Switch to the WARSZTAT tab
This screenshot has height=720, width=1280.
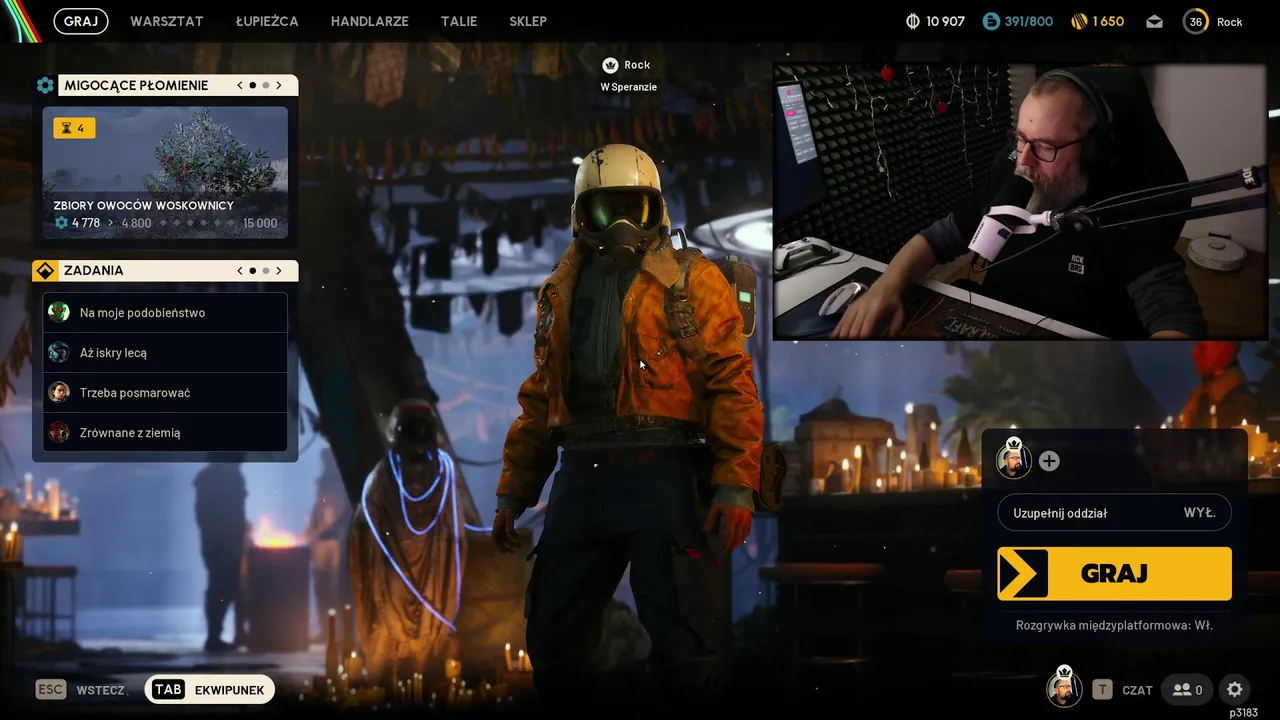pyautogui.click(x=167, y=21)
